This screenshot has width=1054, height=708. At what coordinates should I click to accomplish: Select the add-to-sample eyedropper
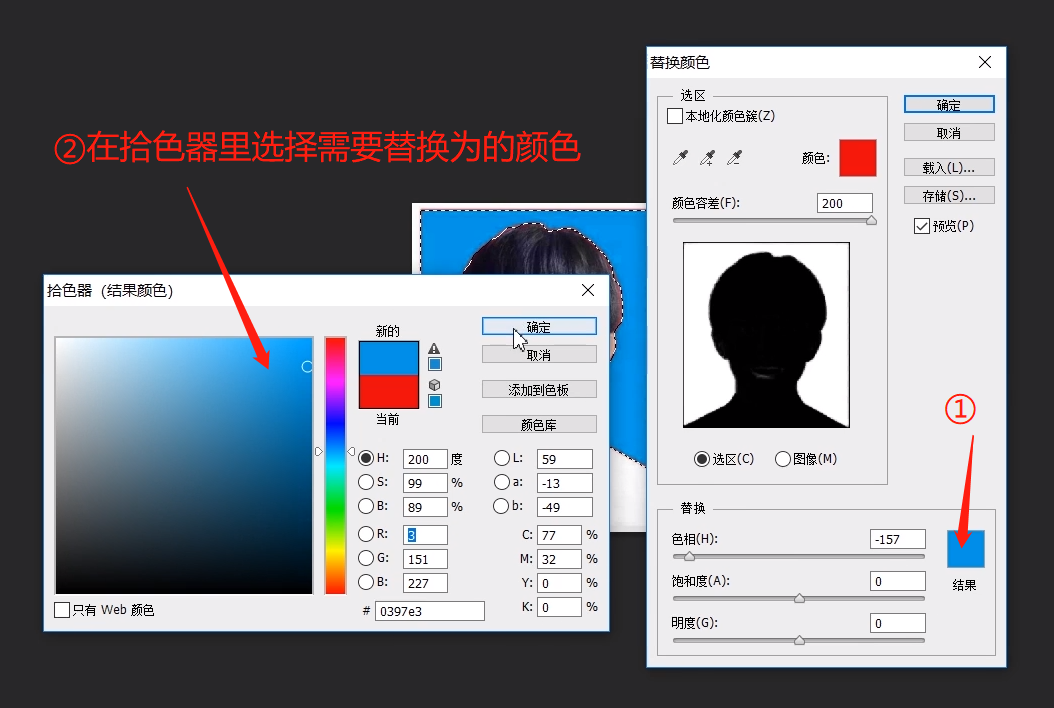[707, 158]
